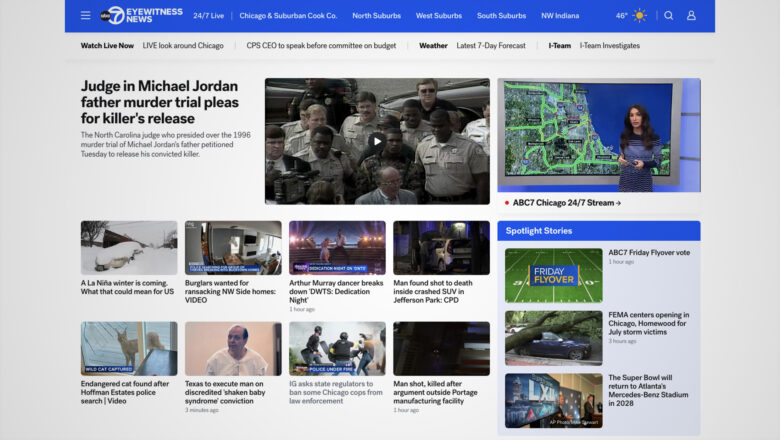This screenshot has width=780, height=440.
Task: Click the North Carolina judge summary text
Action: pos(166,144)
